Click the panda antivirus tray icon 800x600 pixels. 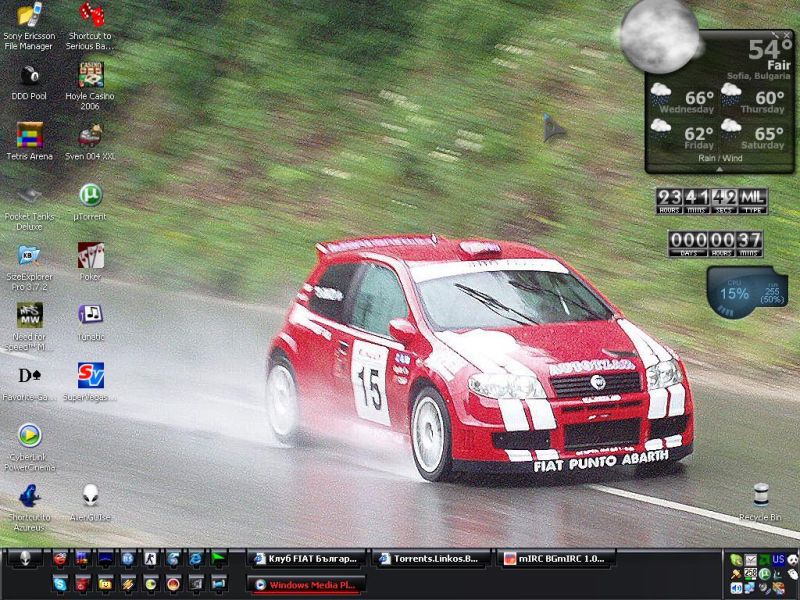[x=792, y=560]
